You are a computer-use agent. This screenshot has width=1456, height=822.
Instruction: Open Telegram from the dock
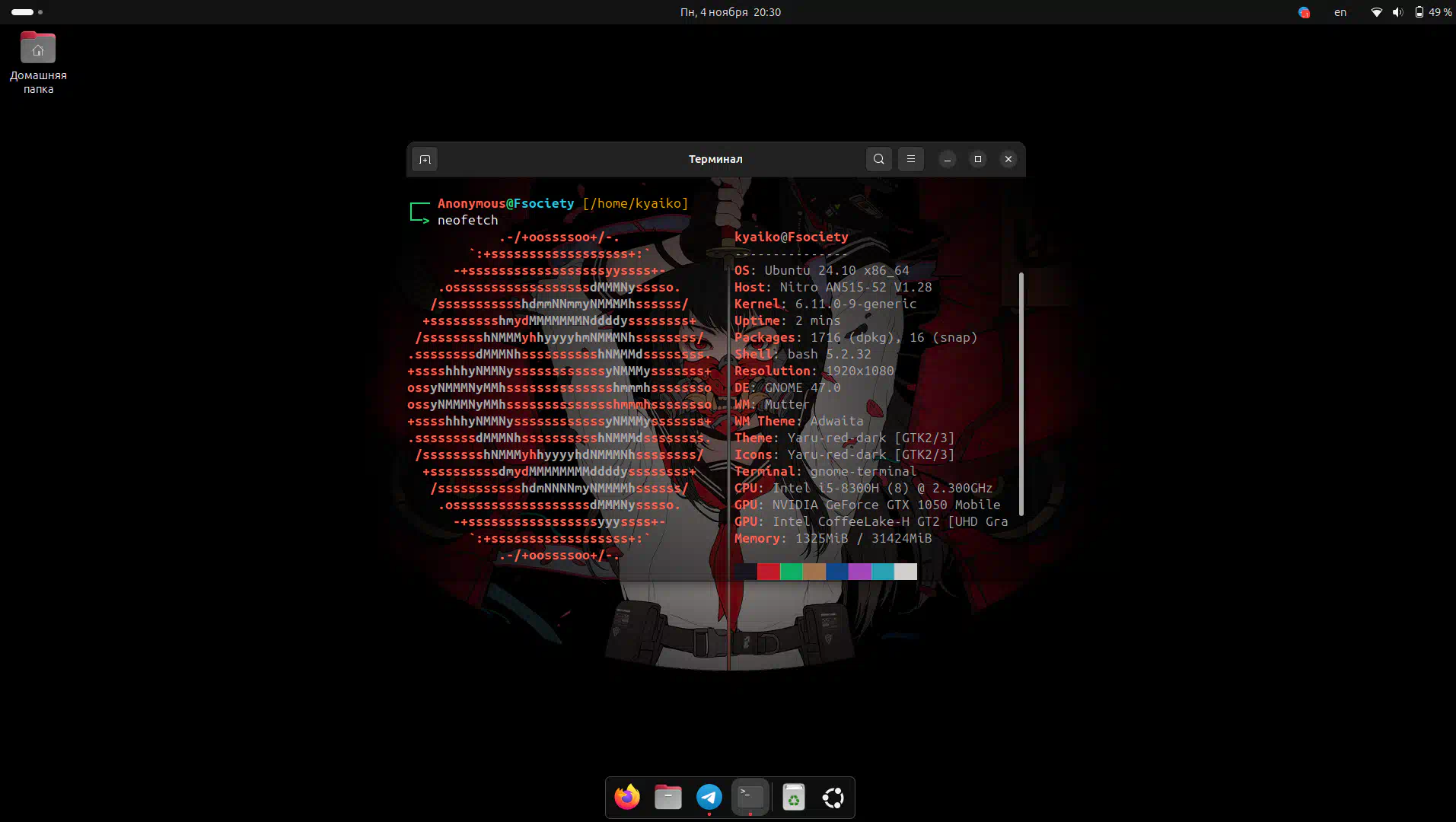[x=709, y=797]
